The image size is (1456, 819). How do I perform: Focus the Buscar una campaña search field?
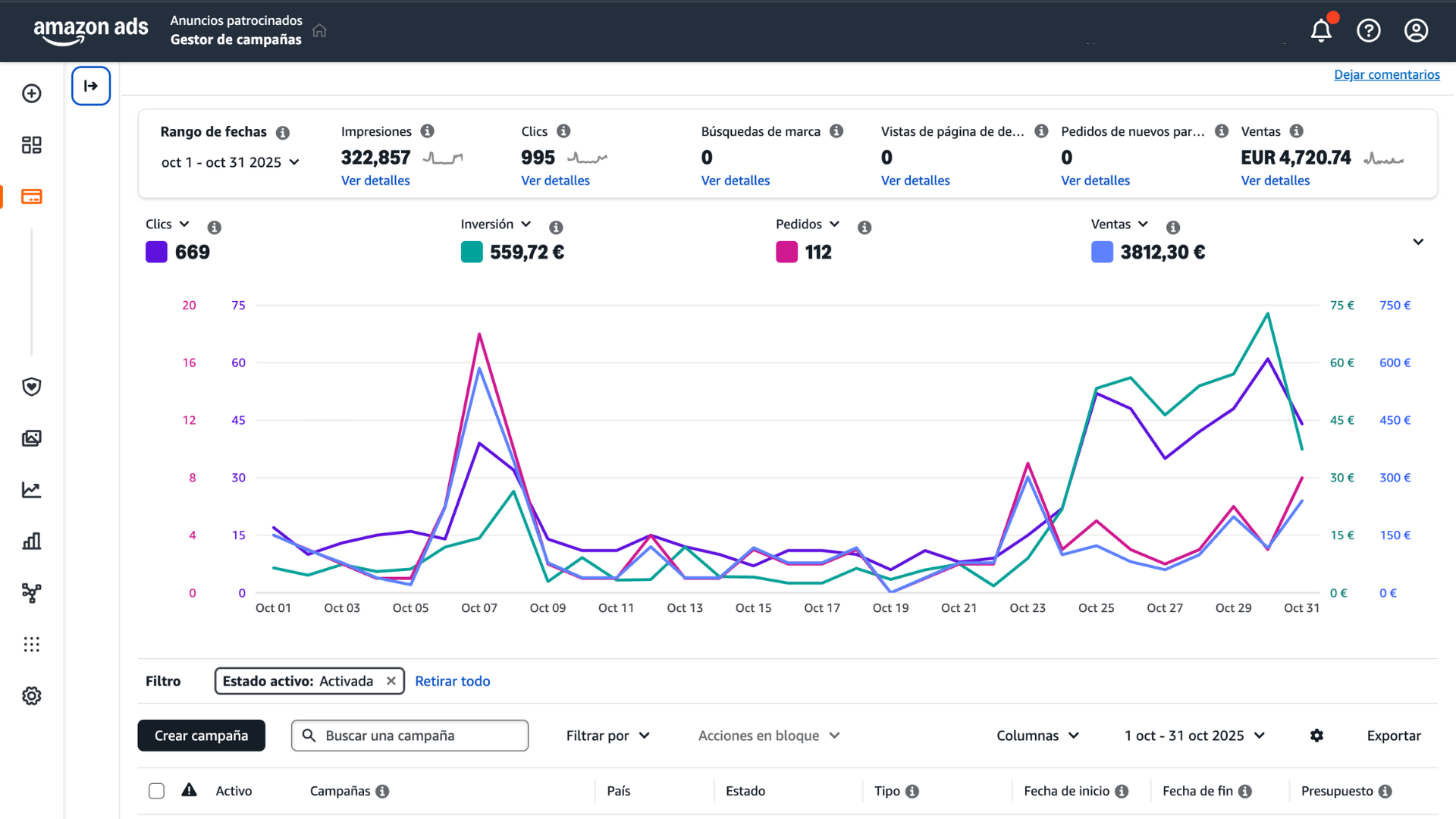pyautogui.click(x=409, y=736)
